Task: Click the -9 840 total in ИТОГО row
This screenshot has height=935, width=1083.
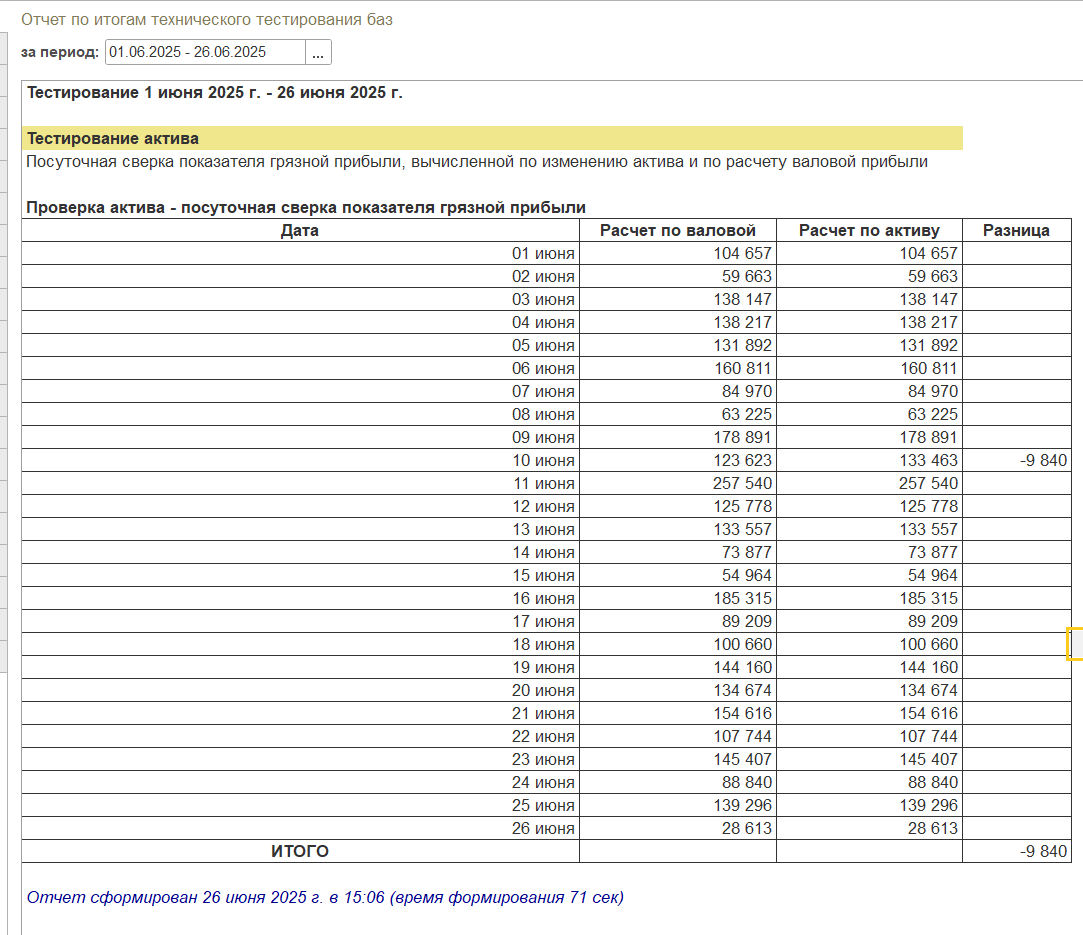Action: [x=1017, y=851]
